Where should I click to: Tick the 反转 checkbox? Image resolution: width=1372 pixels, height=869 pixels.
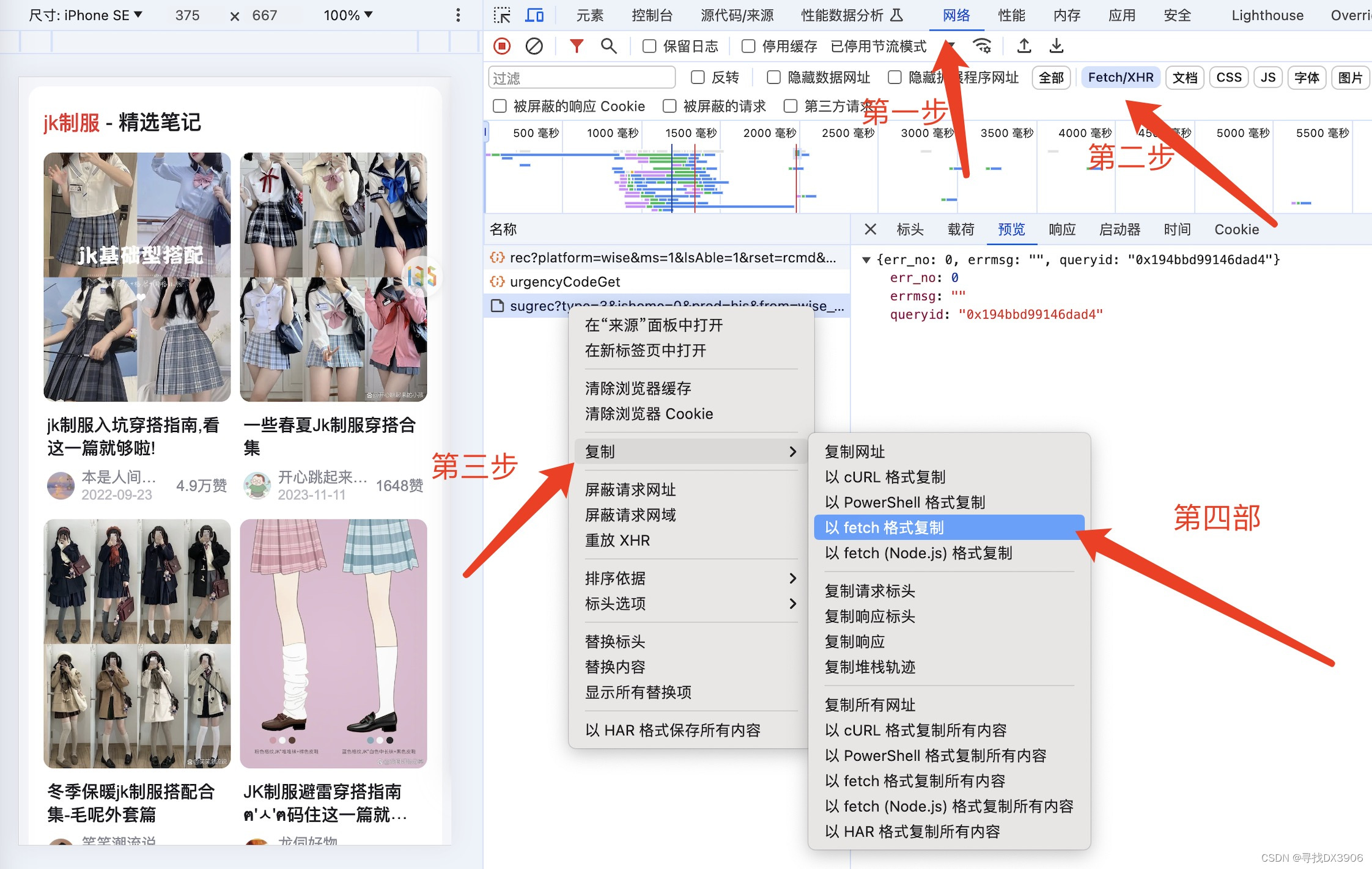[x=698, y=78]
